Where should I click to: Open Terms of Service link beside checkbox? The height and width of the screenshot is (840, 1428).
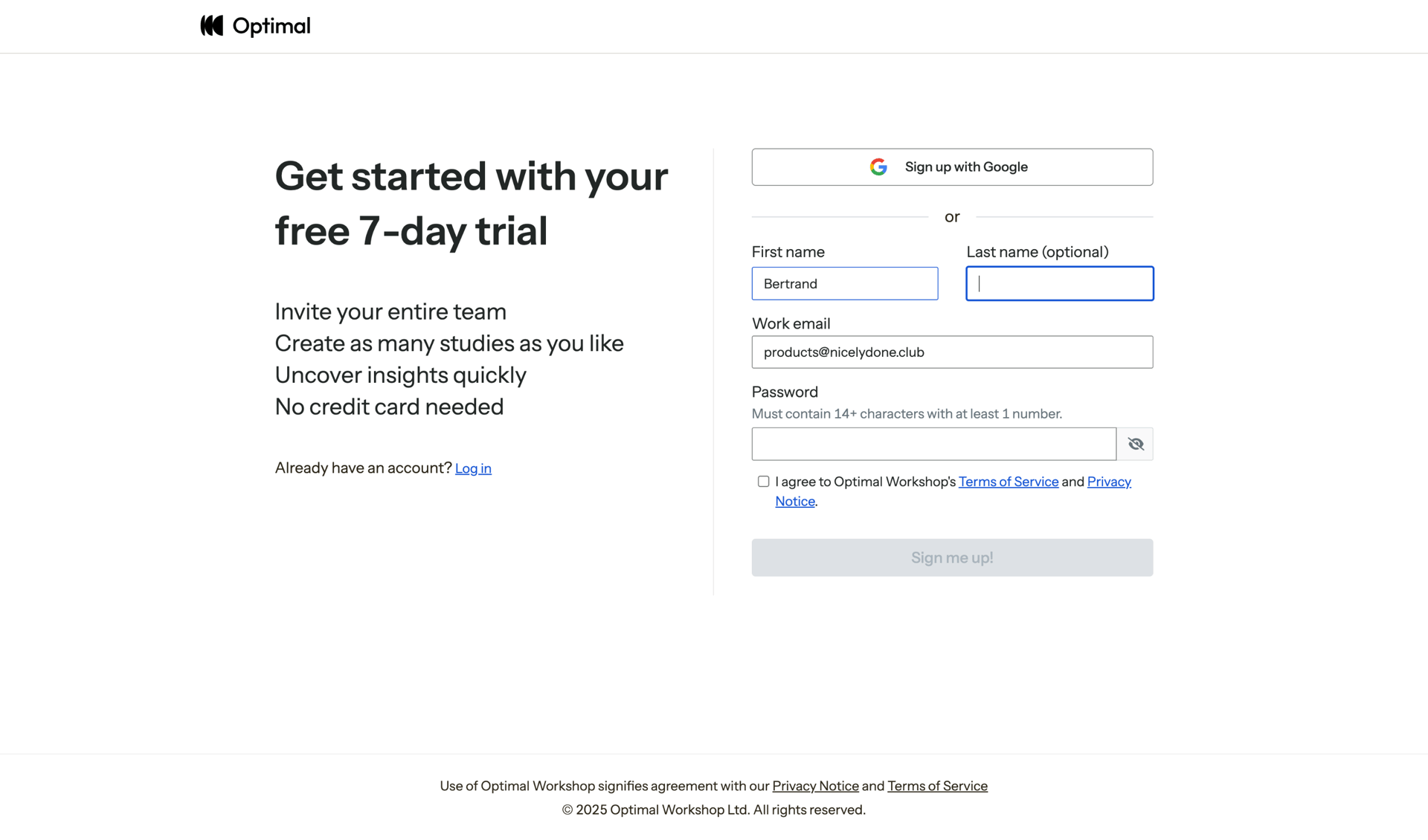pos(1008,482)
